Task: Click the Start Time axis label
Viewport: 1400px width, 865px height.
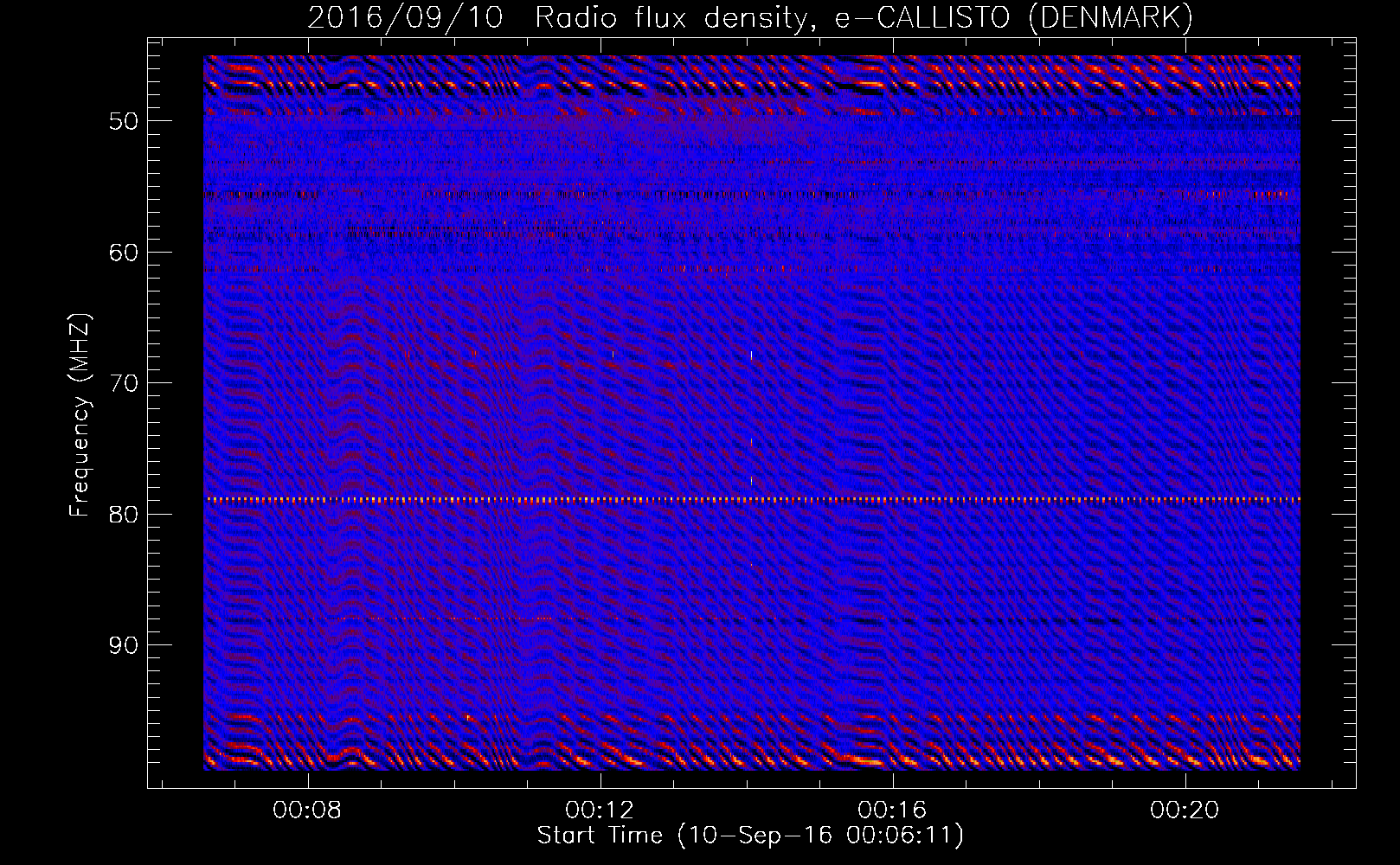Action: (750, 836)
